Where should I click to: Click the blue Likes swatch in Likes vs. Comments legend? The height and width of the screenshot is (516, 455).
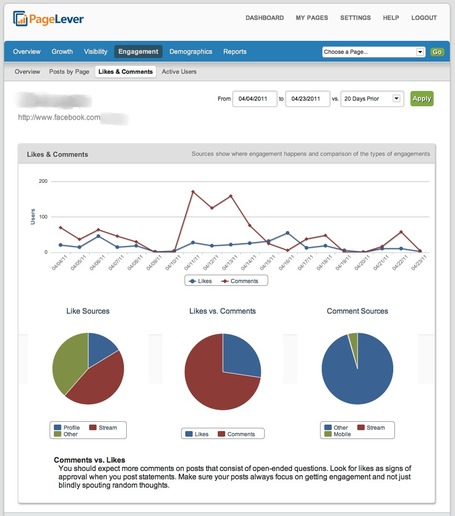(x=189, y=434)
